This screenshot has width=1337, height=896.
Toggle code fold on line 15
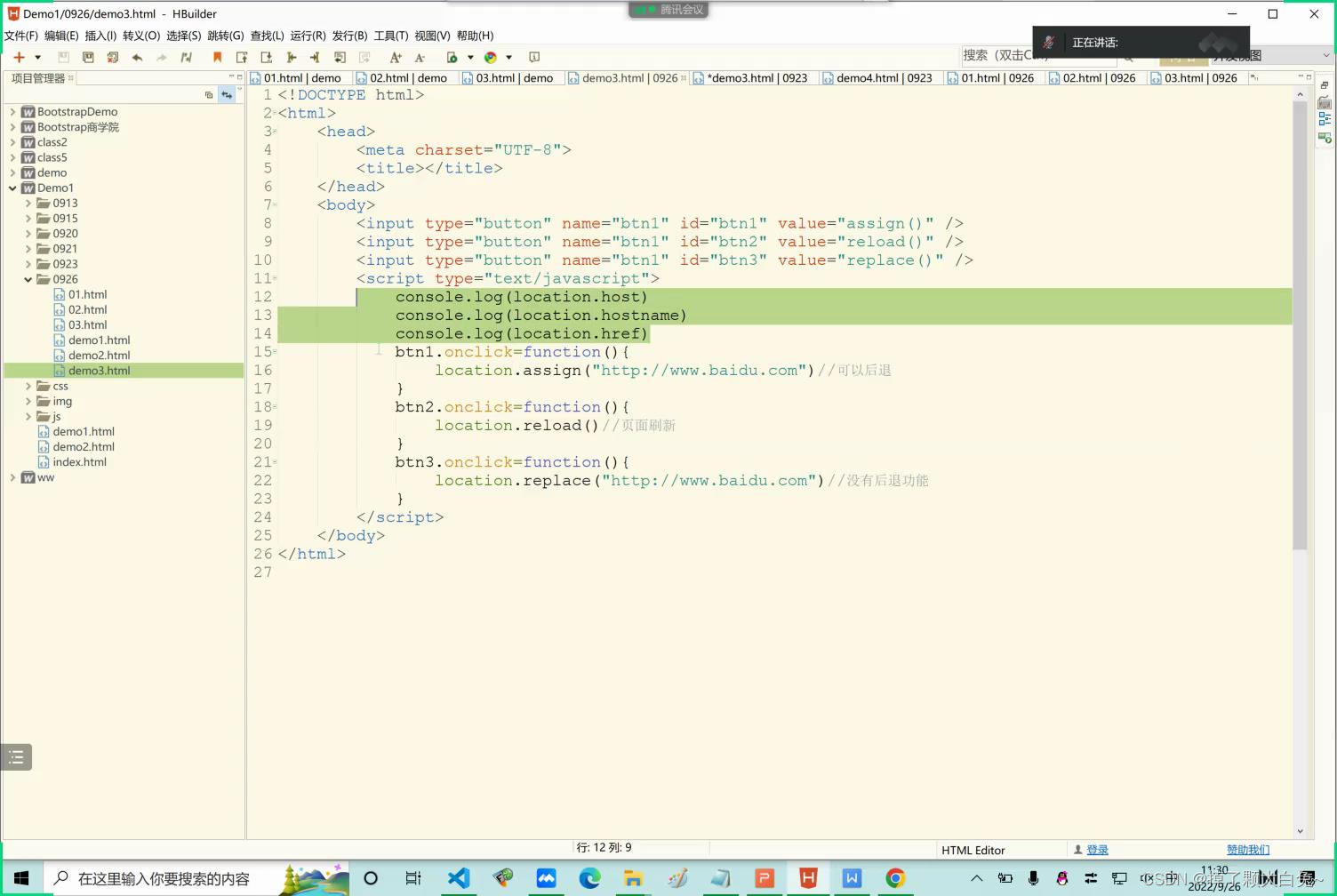(x=275, y=352)
